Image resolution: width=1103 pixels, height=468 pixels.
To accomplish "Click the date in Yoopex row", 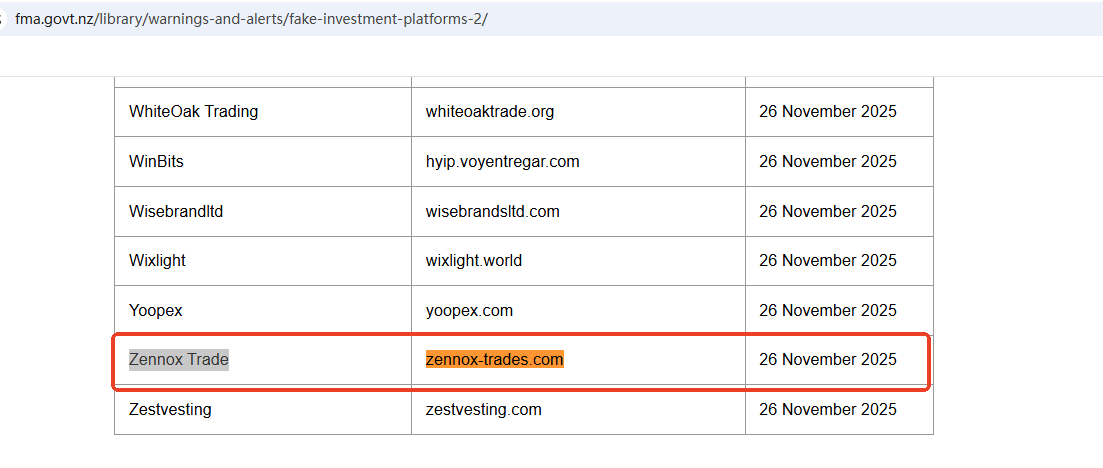I will coord(827,310).
